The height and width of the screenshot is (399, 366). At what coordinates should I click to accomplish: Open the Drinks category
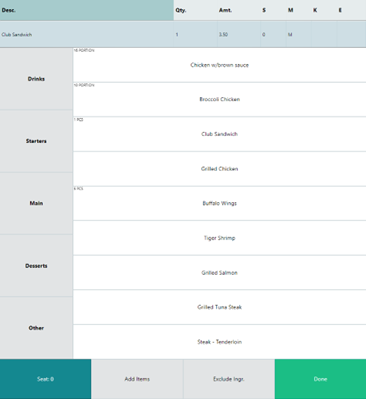[x=36, y=79]
